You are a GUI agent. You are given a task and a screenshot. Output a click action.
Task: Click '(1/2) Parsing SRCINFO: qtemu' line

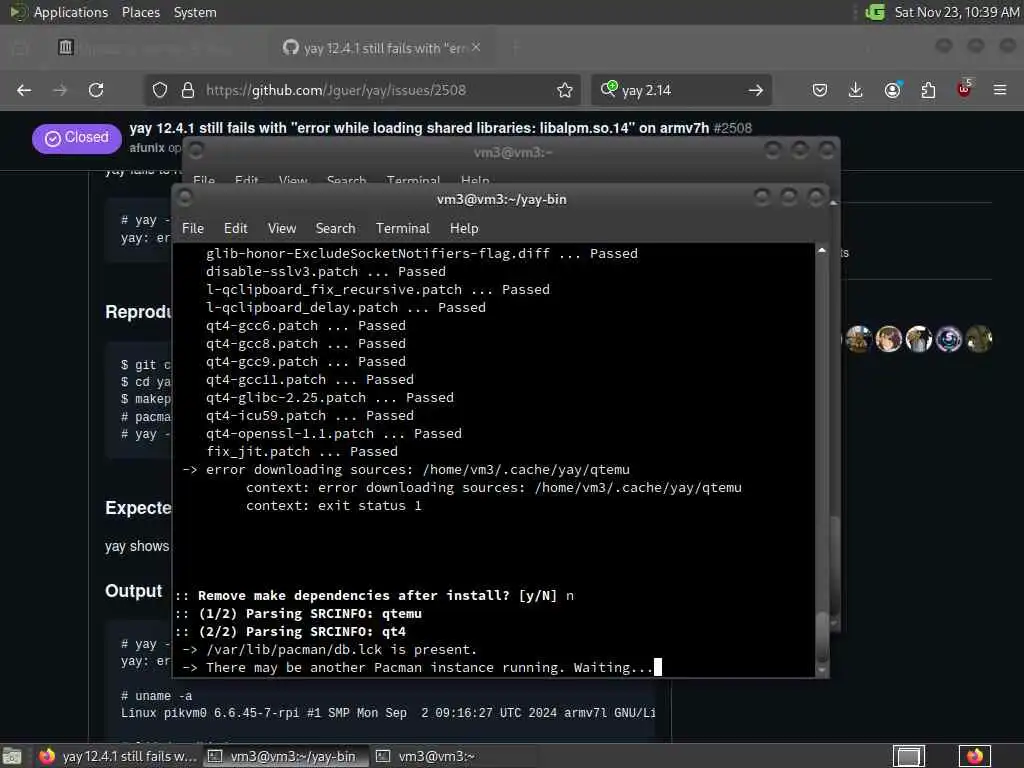click(298, 614)
